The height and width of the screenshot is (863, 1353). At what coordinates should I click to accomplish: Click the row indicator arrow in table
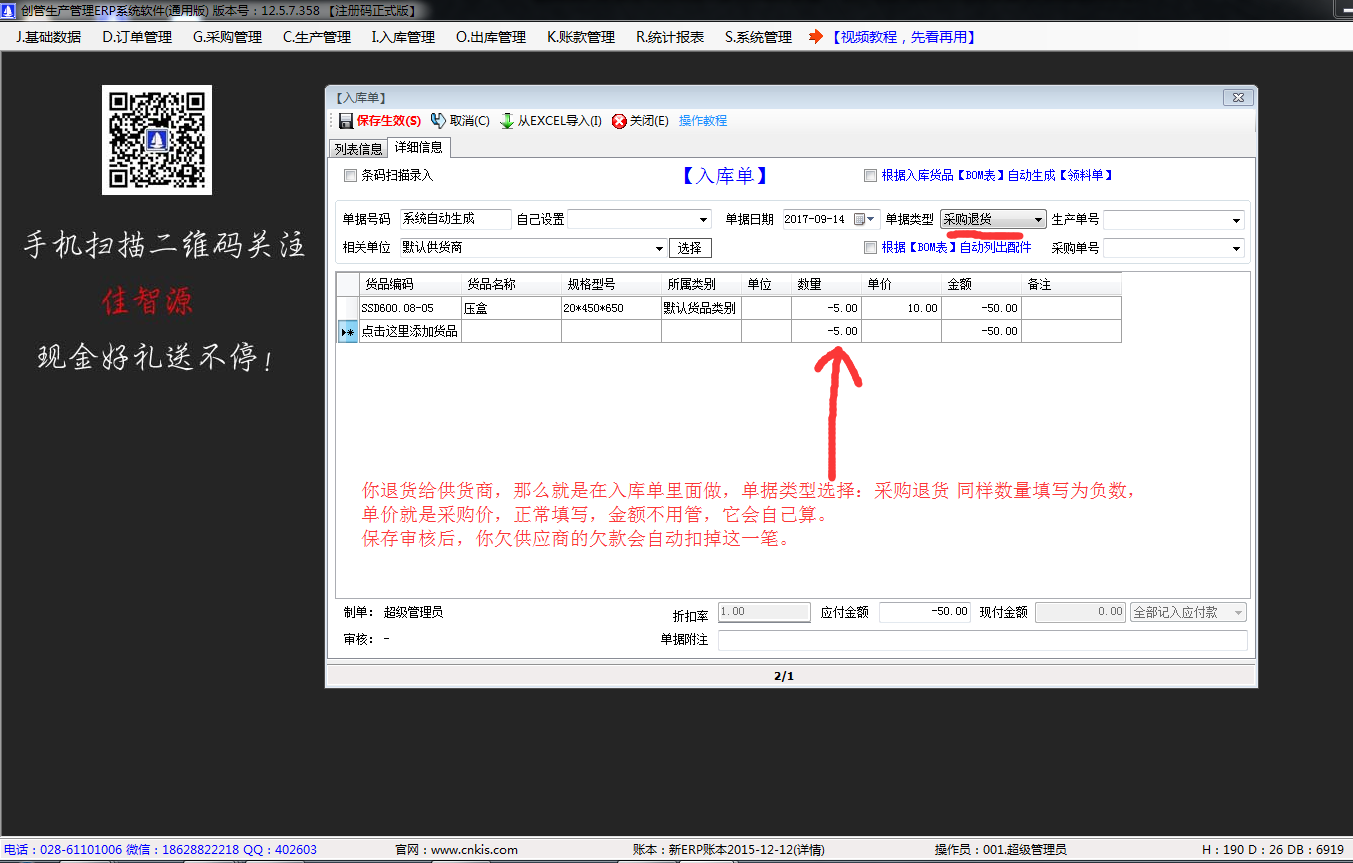[347, 331]
